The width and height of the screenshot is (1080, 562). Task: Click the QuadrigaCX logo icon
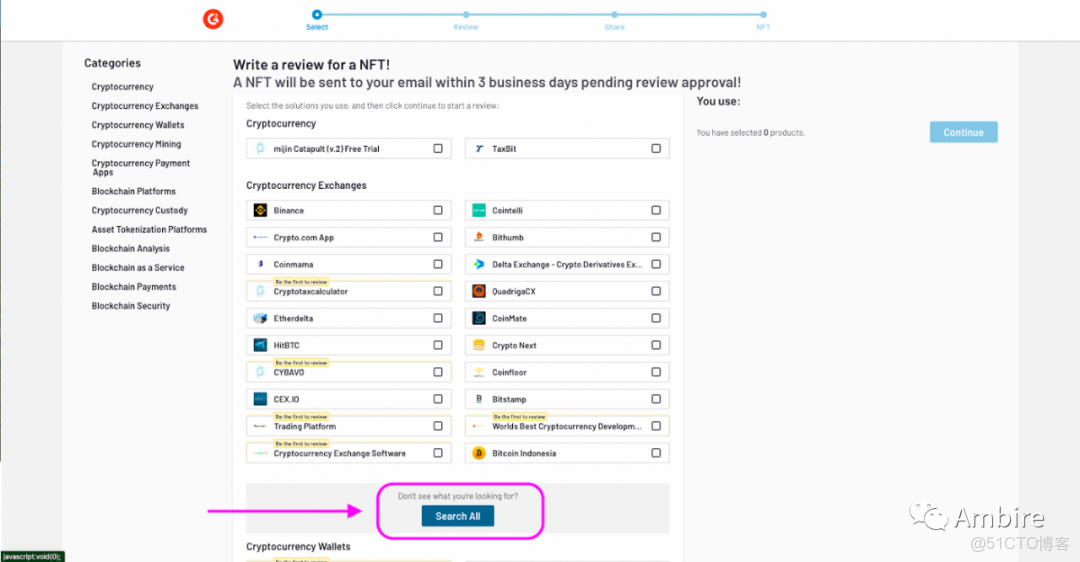(x=479, y=292)
